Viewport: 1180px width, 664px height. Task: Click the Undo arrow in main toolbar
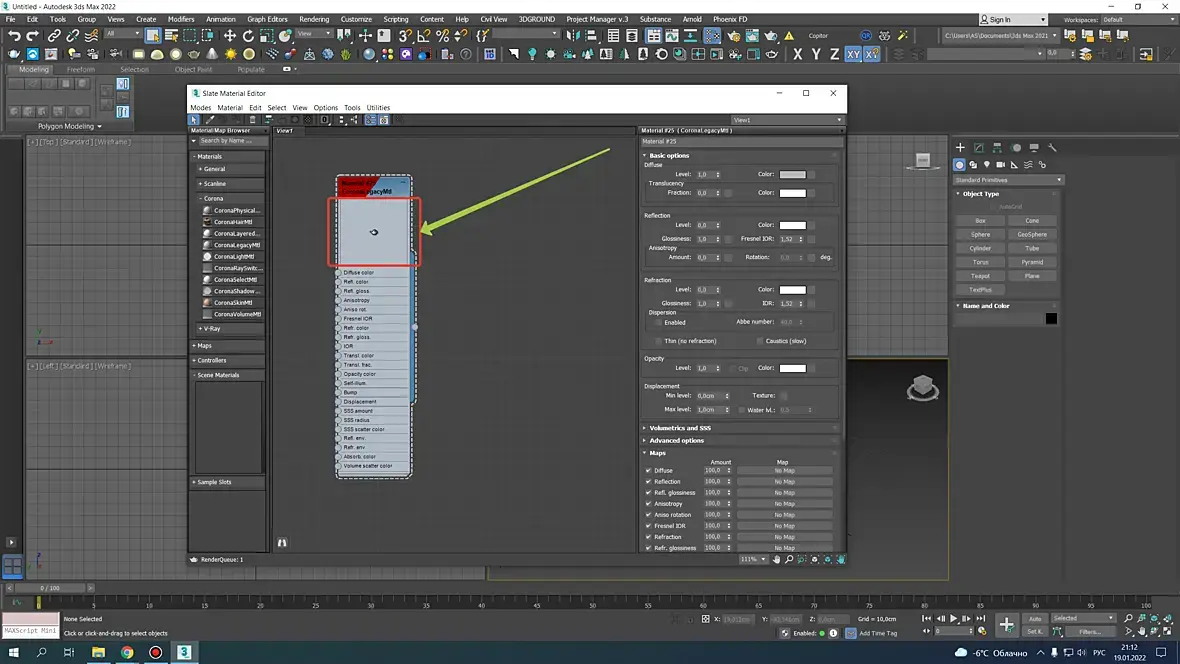[14, 35]
